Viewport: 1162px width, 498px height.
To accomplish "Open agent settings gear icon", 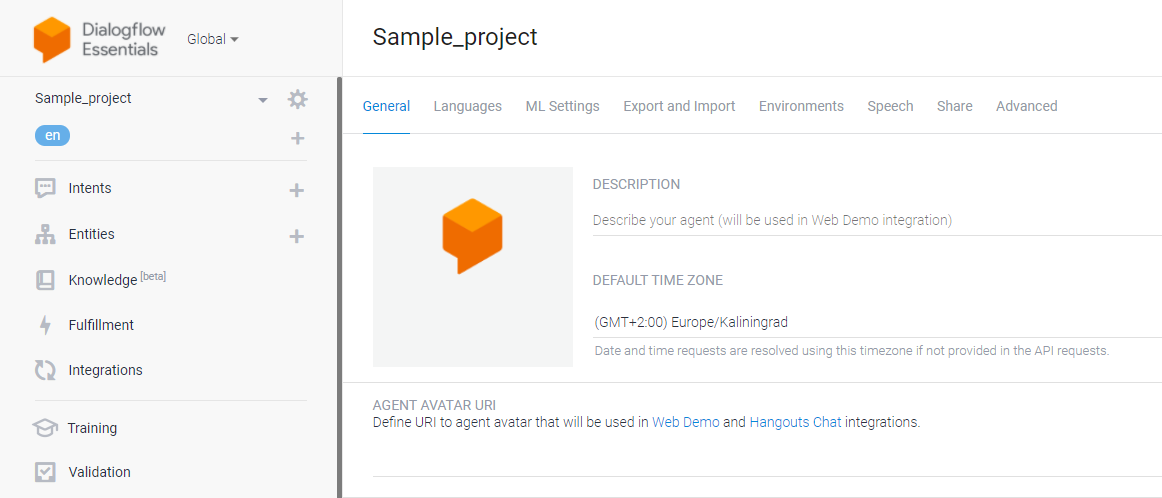I will coord(297,99).
